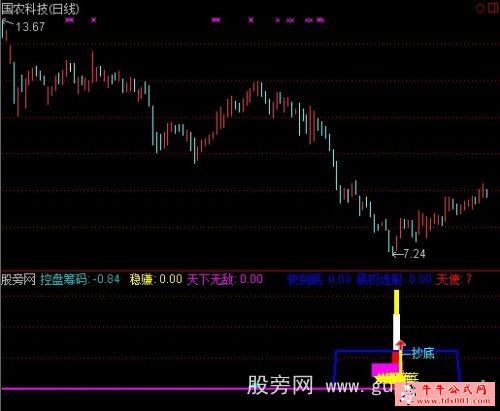Click the diamond icon at top right

(480, 8)
